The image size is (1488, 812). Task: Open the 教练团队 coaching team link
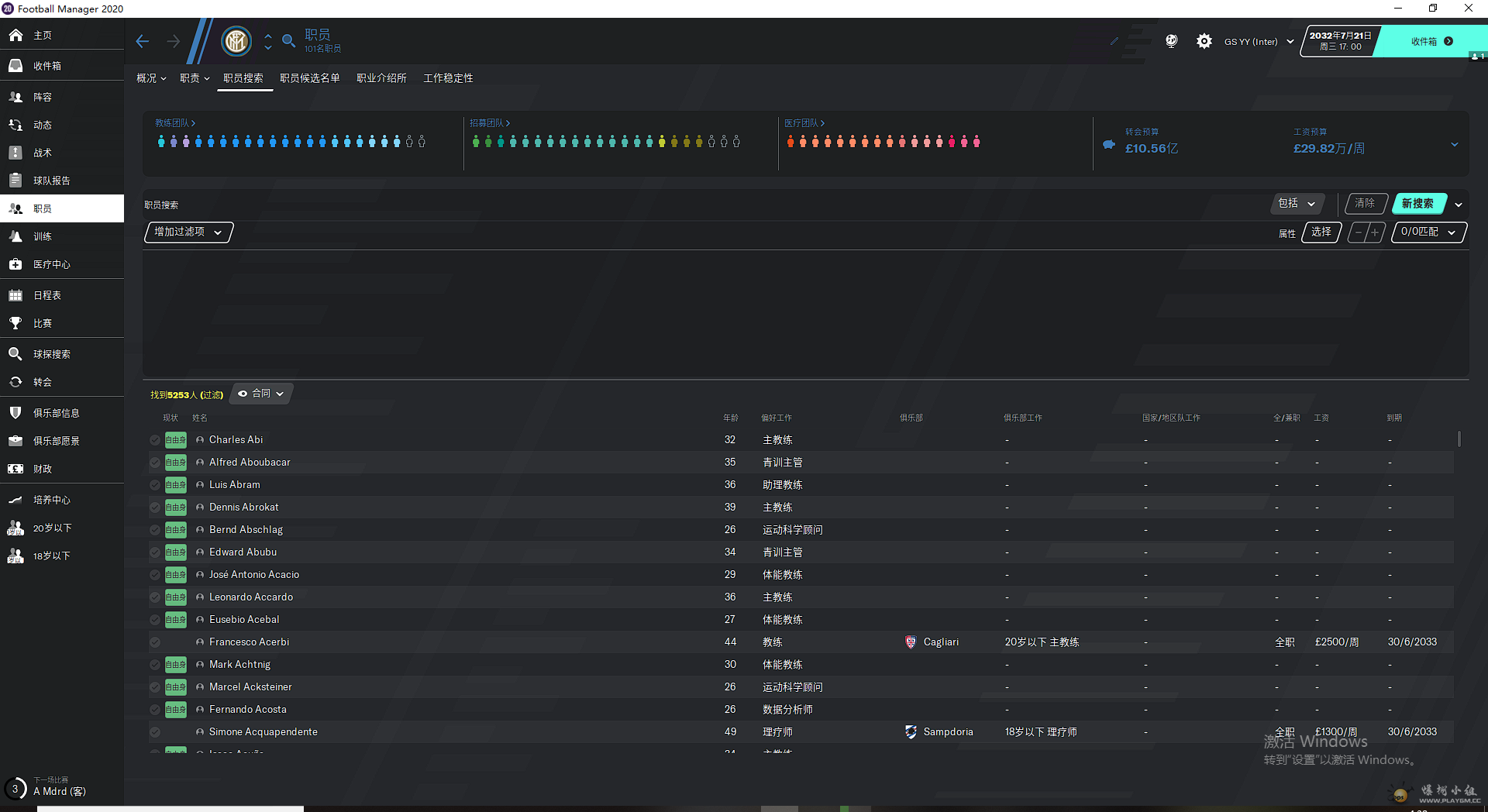tap(175, 123)
